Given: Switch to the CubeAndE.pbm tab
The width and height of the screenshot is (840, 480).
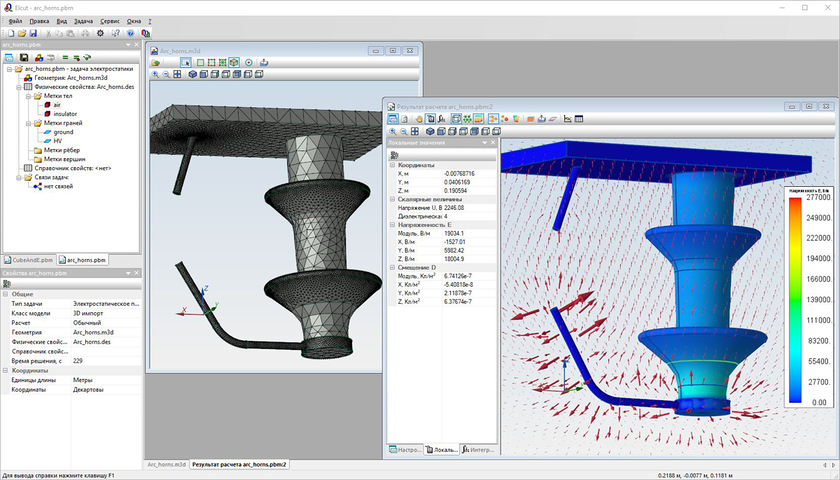Looking at the screenshot, I should coord(28,259).
